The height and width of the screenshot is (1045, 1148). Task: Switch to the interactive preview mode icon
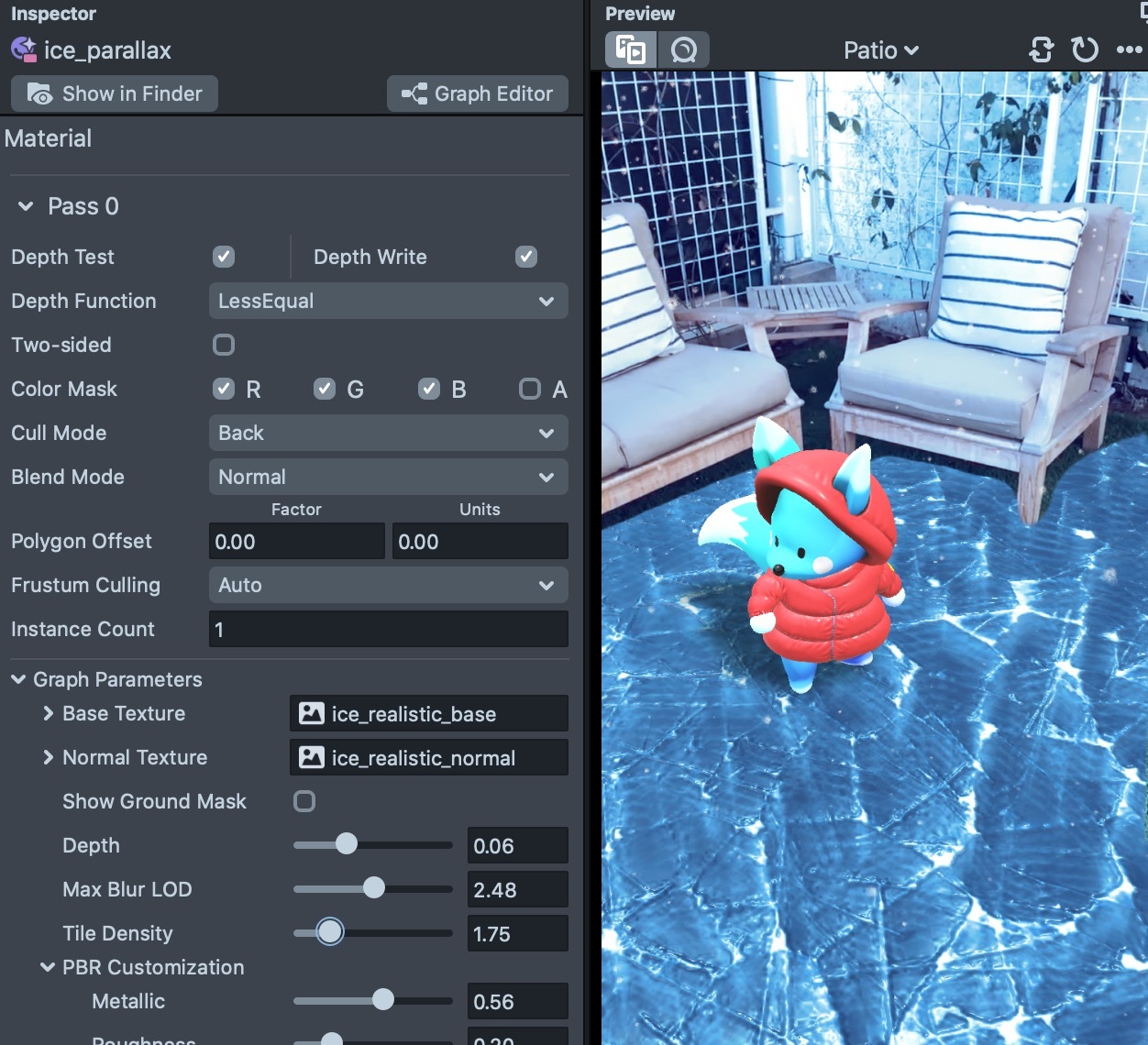tap(683, 49)
